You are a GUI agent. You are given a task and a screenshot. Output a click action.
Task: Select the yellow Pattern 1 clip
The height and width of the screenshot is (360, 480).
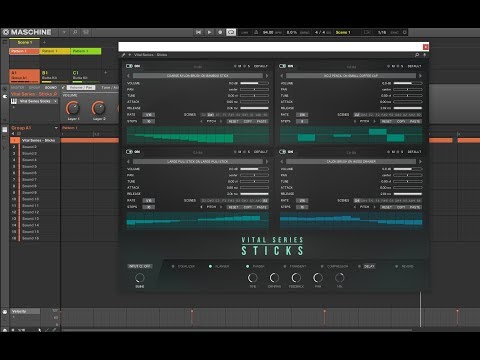pos(55,51)
